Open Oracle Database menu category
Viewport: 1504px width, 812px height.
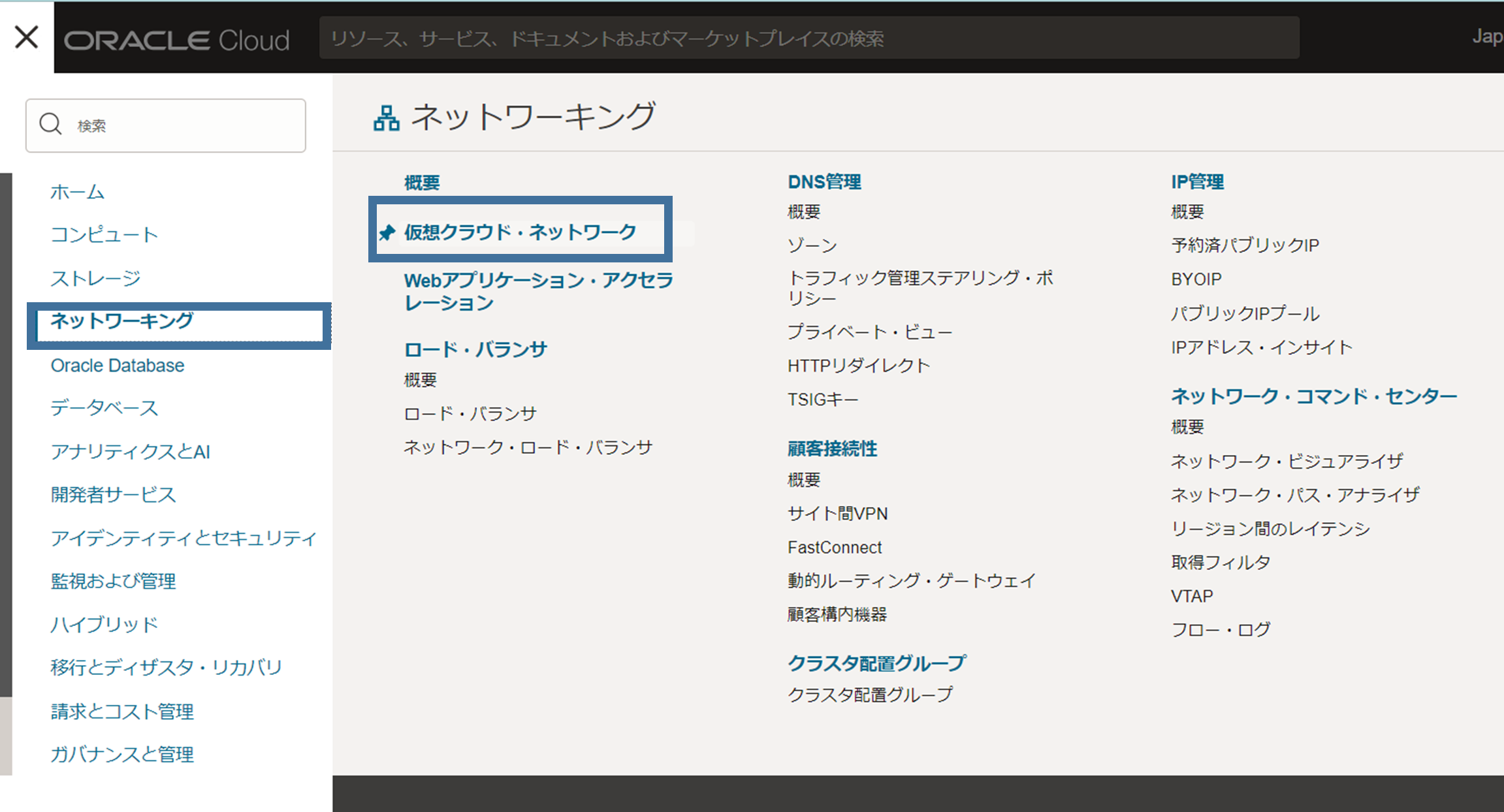118,366
